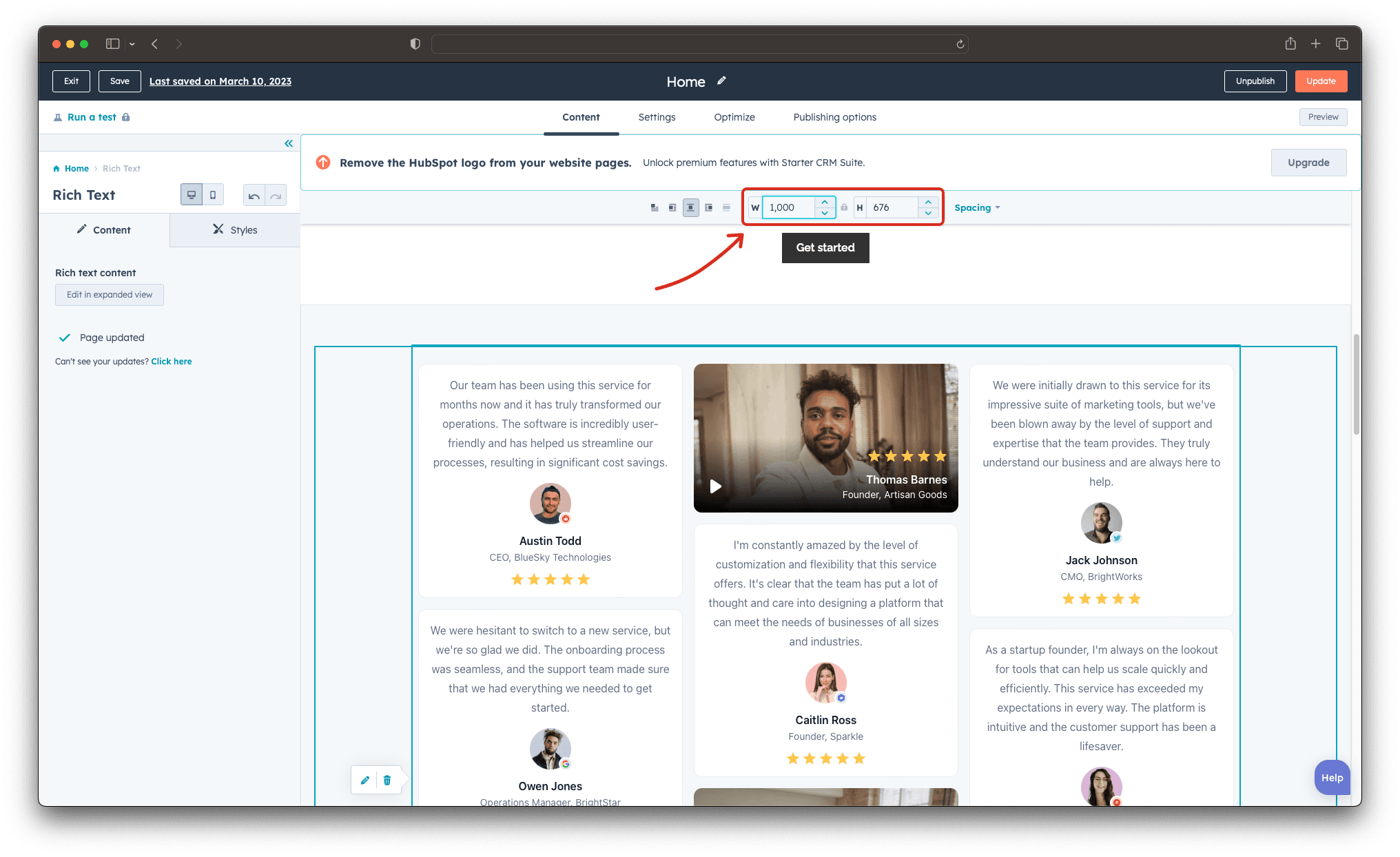This screenshot has height=857, width=1400.
Task: Click the page vertical scrollbar
Action: pyautogui.click(x=1356, y=384)
